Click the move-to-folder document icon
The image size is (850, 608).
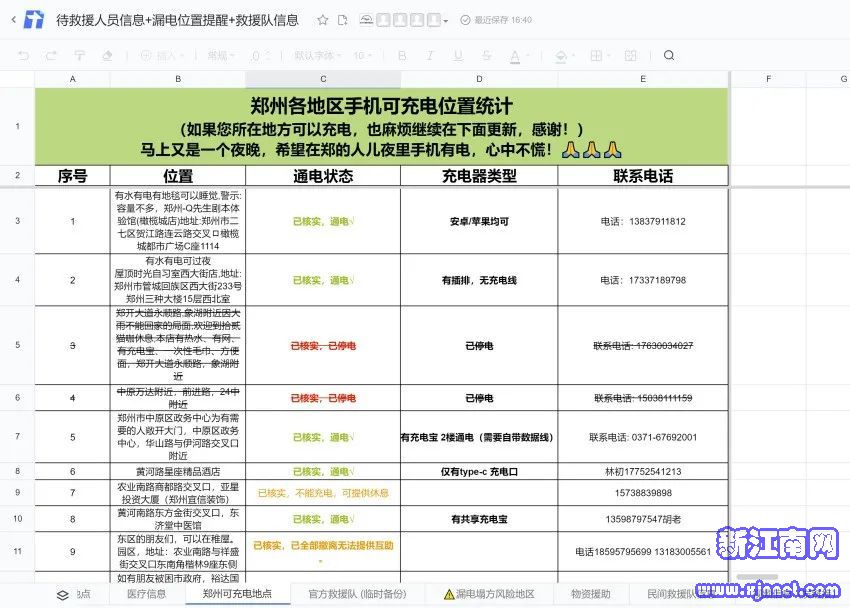pyautogui.click(x=343, y=20)
